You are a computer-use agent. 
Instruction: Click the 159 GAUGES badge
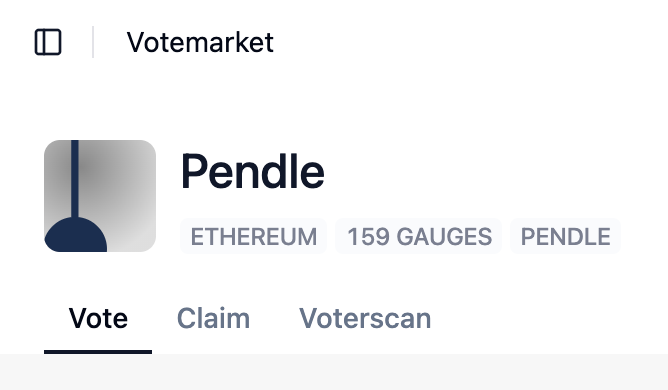(x=419, y=236)
